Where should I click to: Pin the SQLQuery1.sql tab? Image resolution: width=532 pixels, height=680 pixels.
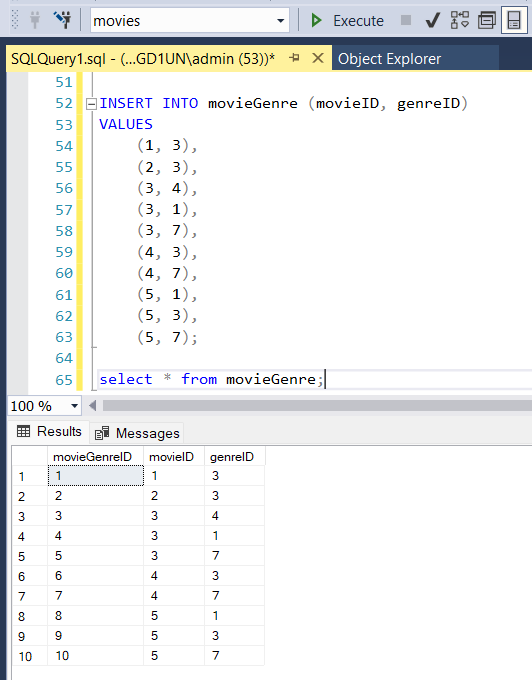point(294,58)
